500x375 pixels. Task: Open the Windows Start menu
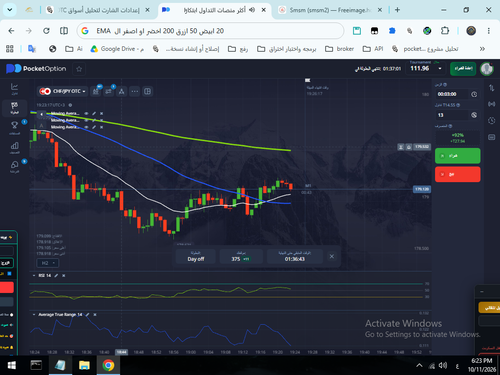(12, 365)
